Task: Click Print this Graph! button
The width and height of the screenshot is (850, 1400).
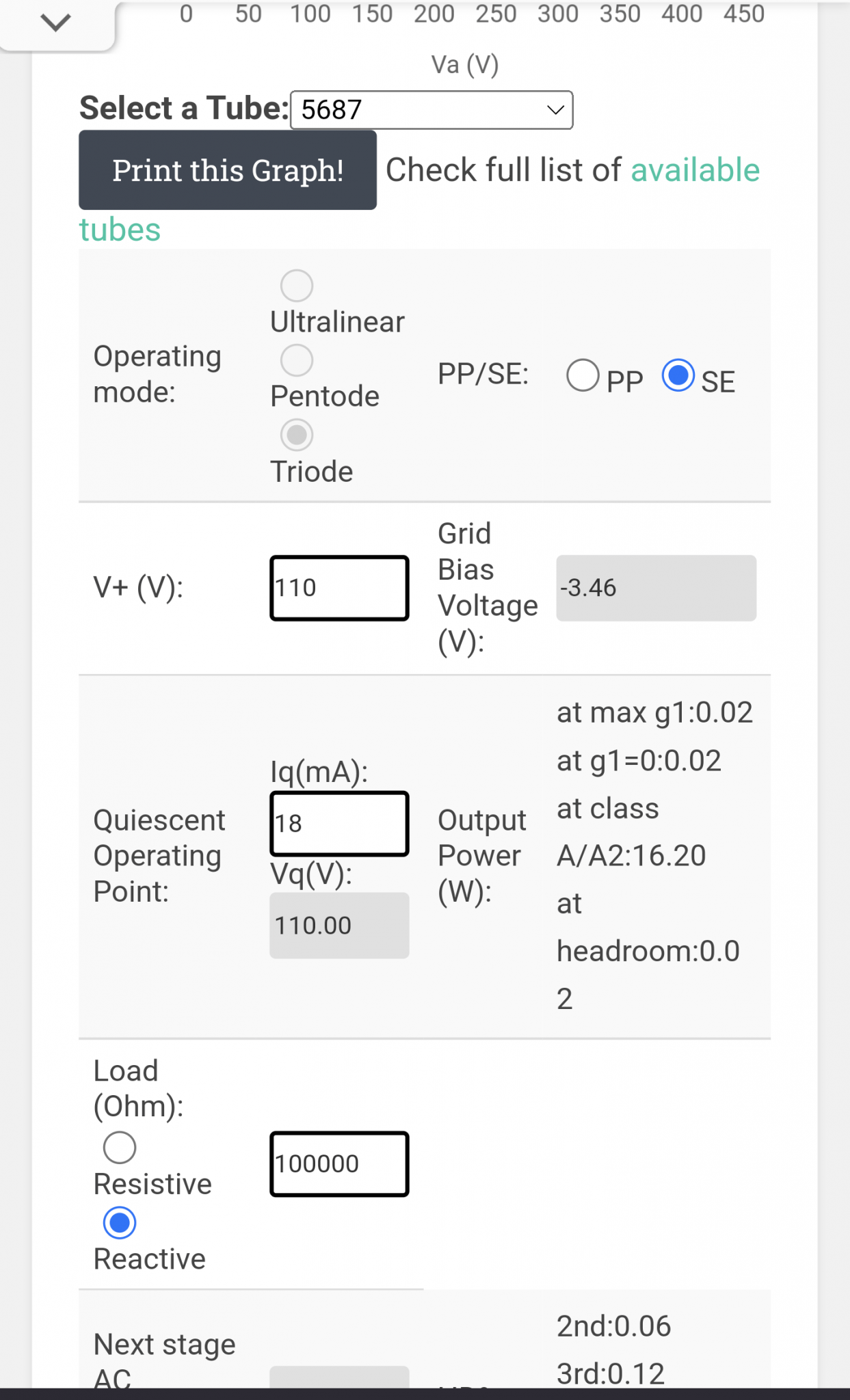Action: pyautogui.click(x=228, y=170)
